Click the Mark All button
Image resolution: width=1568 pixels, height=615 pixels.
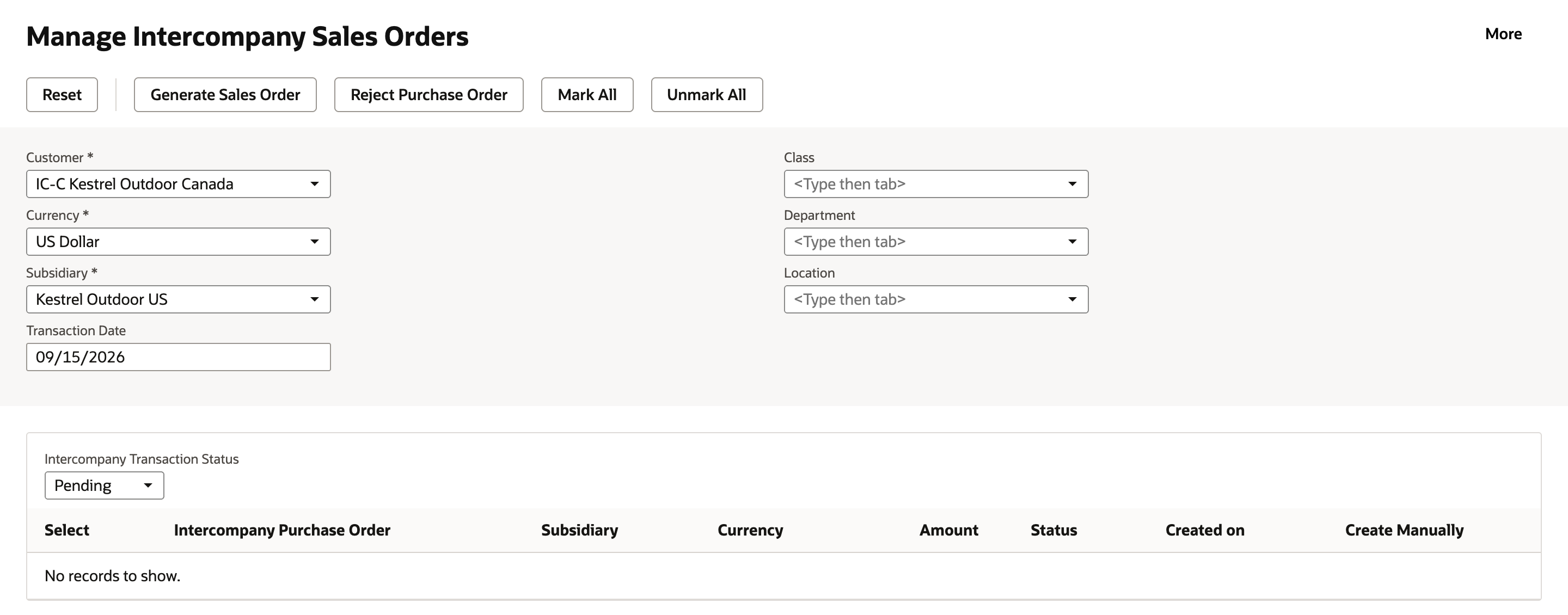(587, 95)
